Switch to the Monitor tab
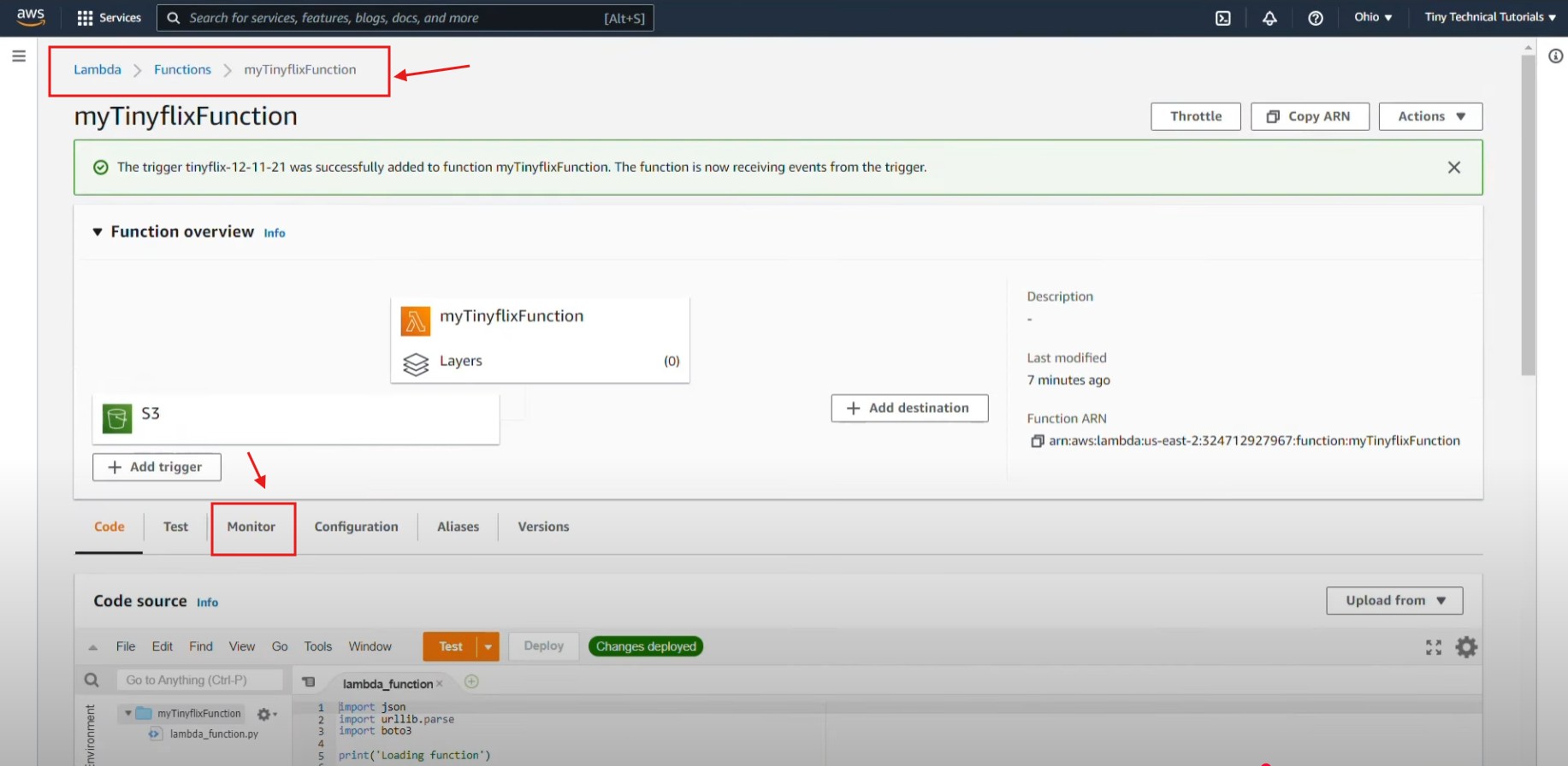 (251, 527)
